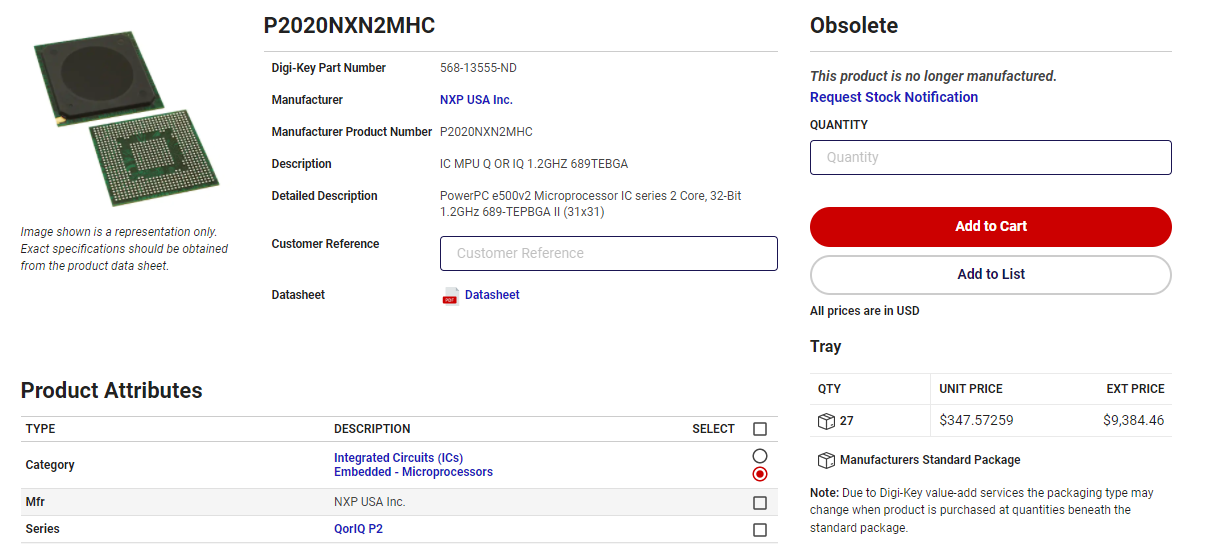Open the Request Stock Notification link
The width and height of the screenshot is (1219, 544).
click(x=894, y=97)
